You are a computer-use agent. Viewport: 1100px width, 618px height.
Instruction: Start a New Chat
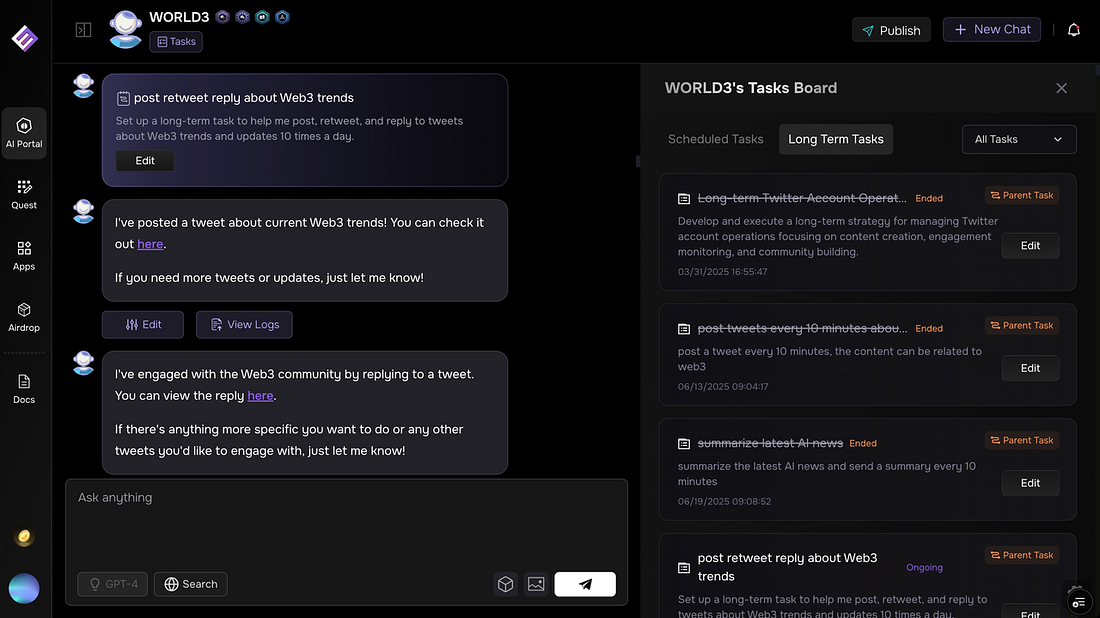pyautogui.click(x=992, y=30)
